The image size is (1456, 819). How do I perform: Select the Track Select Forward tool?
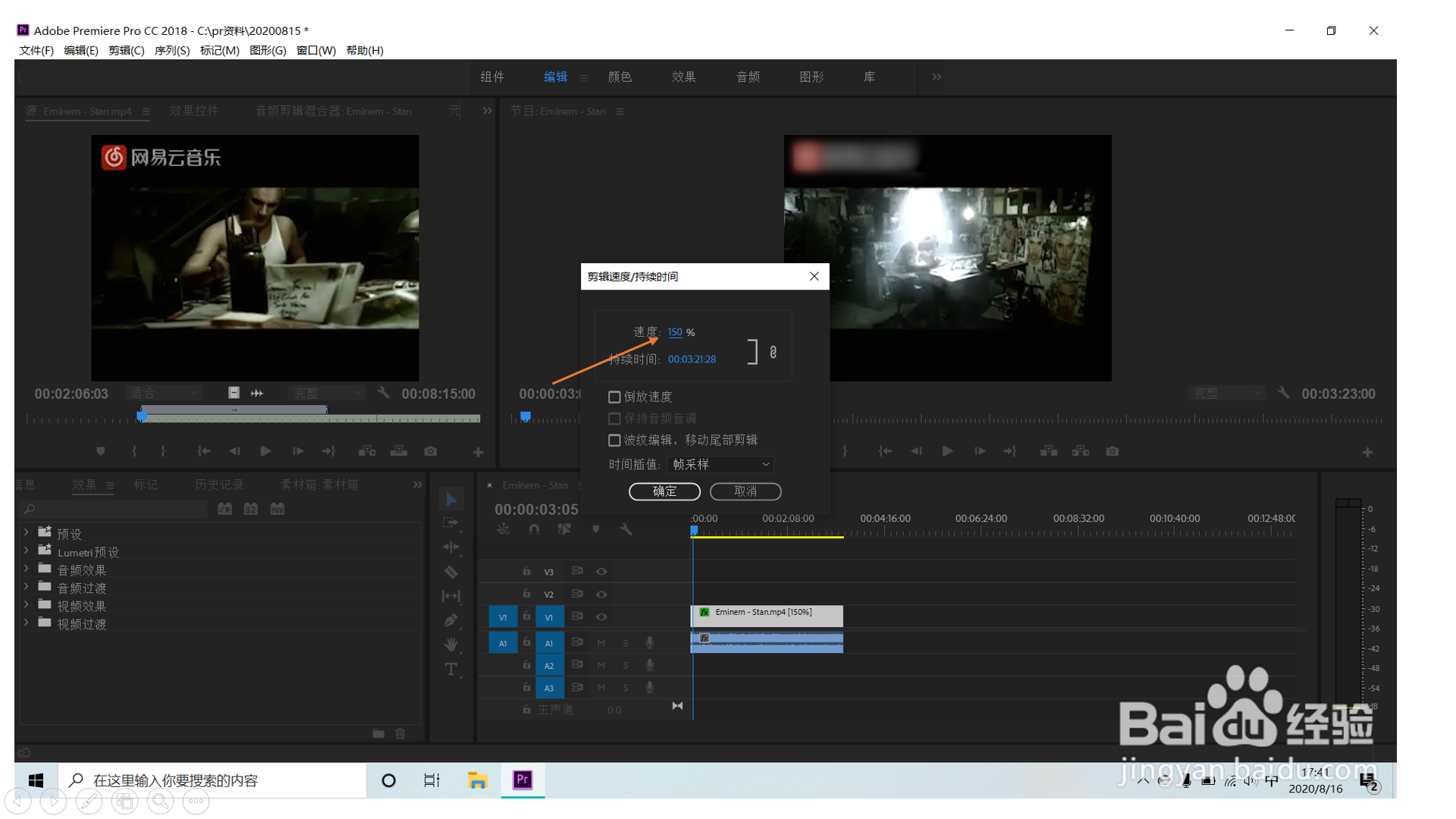[451, 523]
